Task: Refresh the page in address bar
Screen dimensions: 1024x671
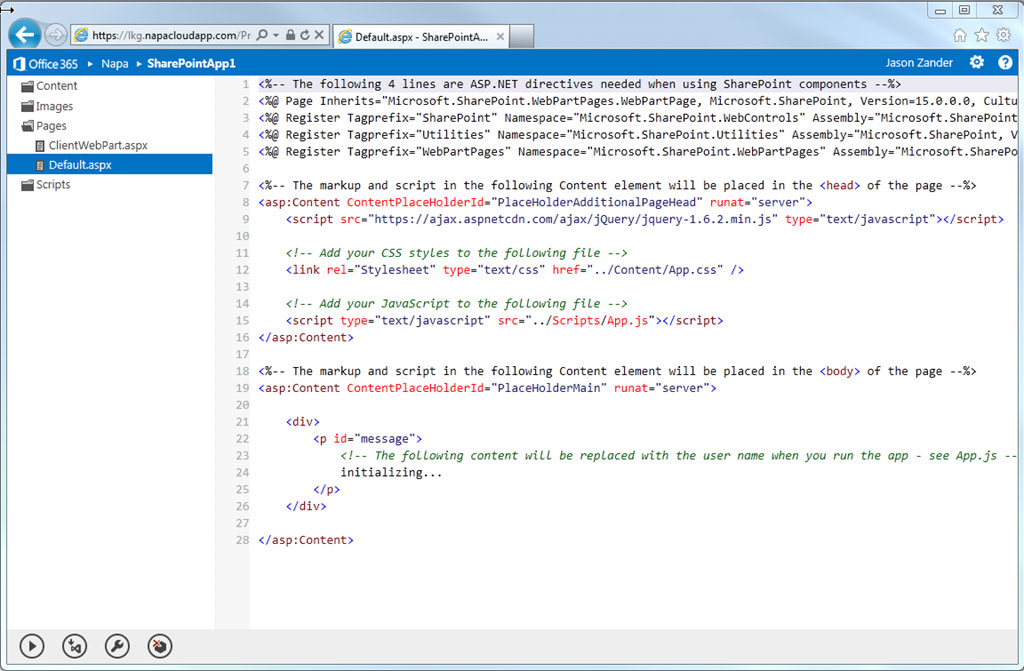Action: click(304, 35)
